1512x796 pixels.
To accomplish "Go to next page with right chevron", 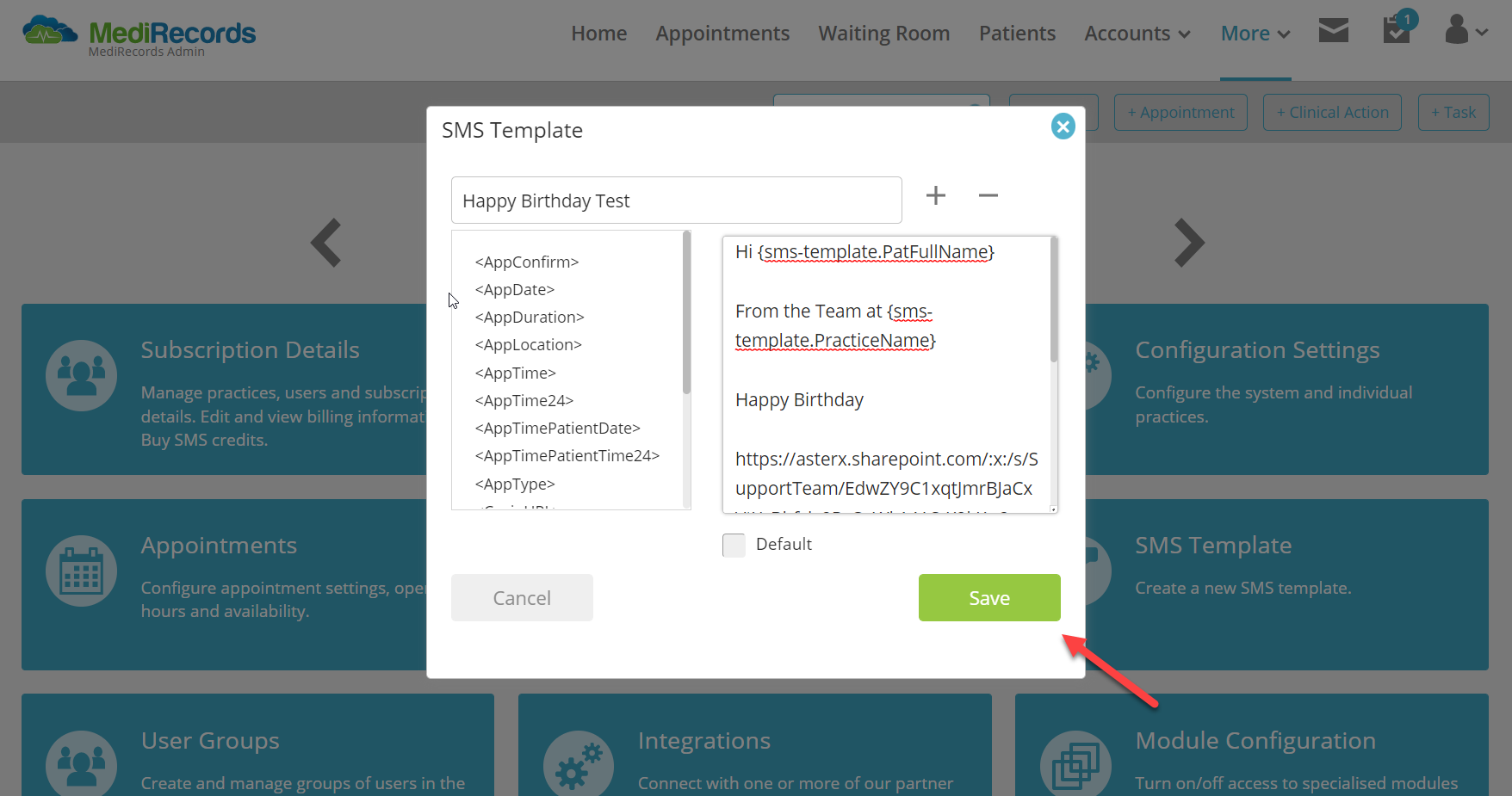I will (1189, 243).
